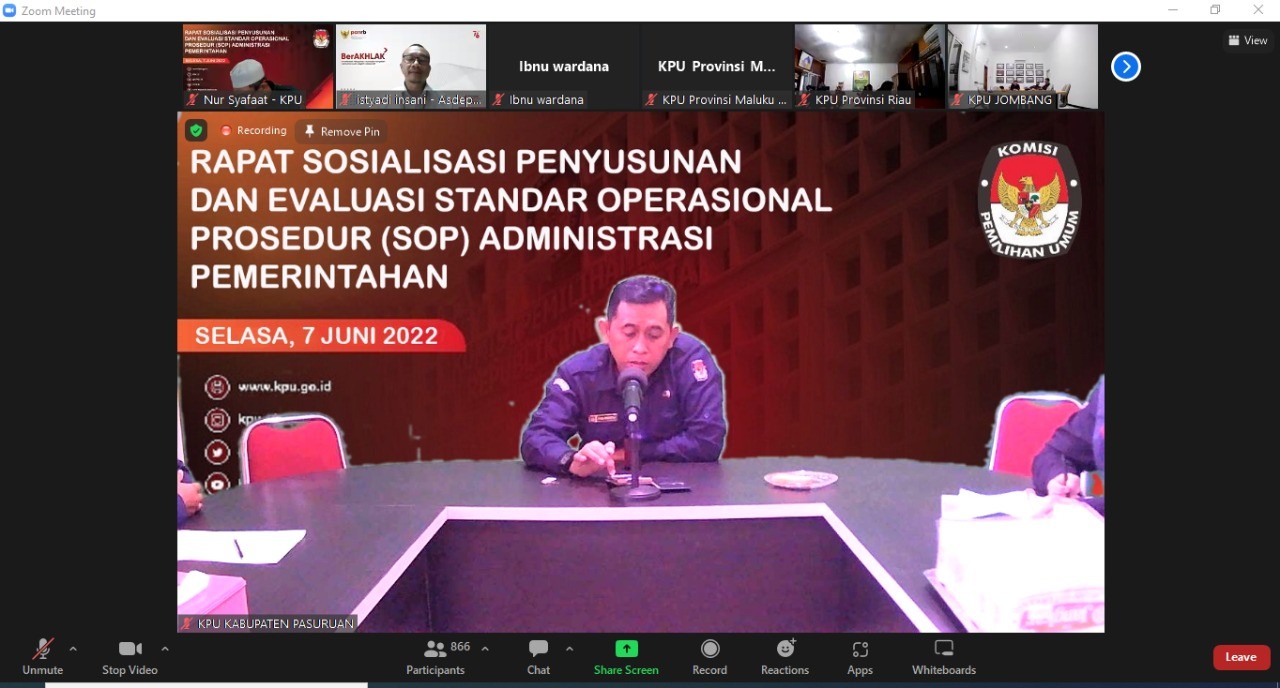
Task: Expand audio options arrow next to Unmute
Action: click(73, 649)
